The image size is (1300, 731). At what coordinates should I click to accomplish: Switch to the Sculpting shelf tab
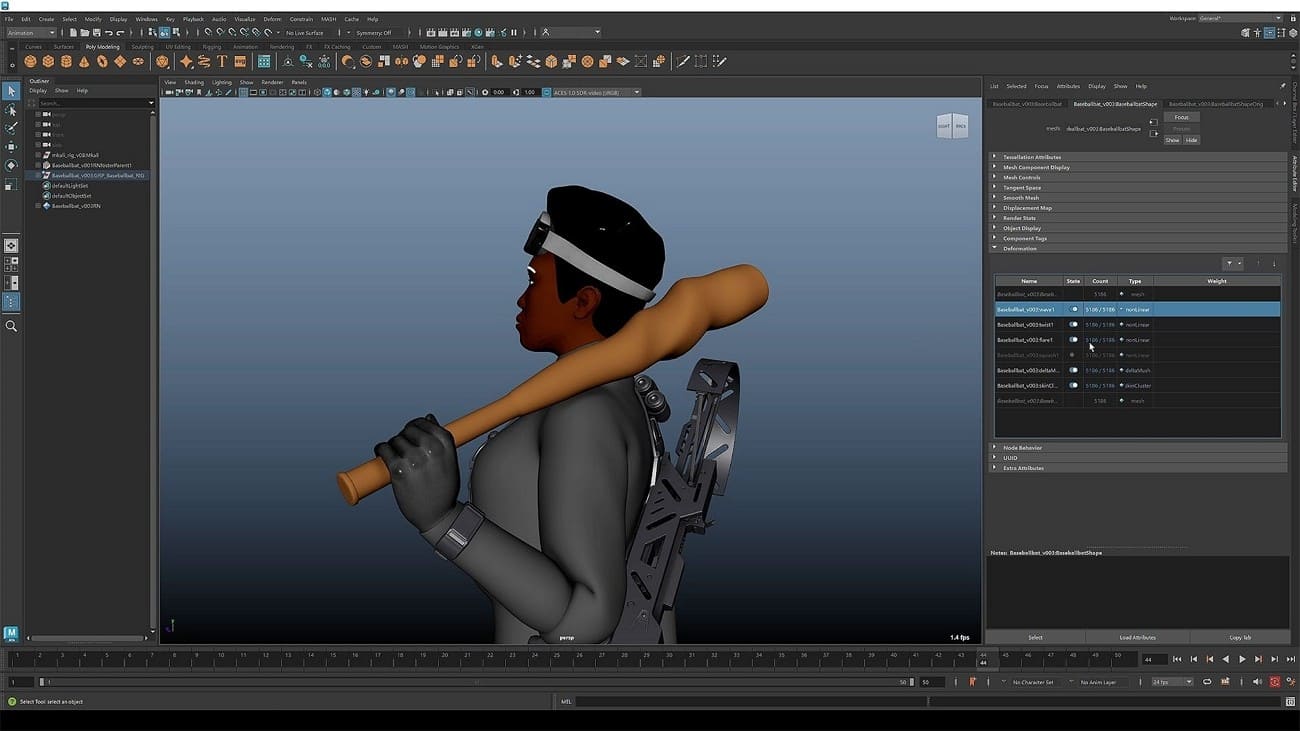coord(142,46)
